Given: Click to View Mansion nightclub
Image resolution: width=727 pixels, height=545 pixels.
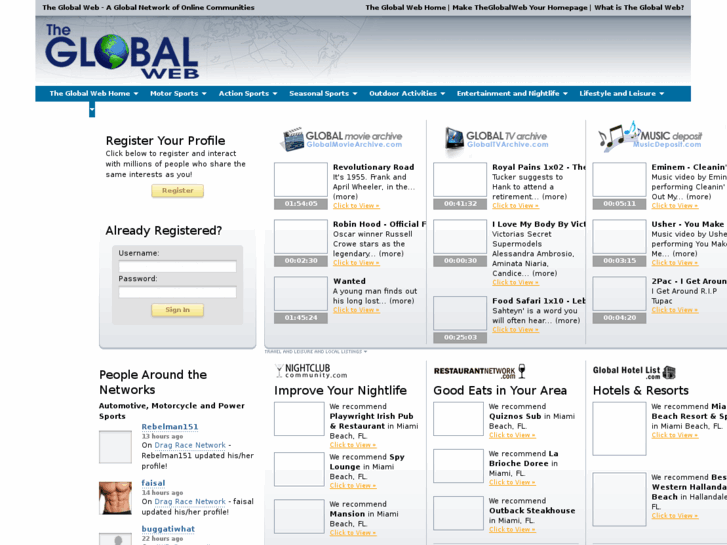Looking at the screenshot, I should [353, 533].
